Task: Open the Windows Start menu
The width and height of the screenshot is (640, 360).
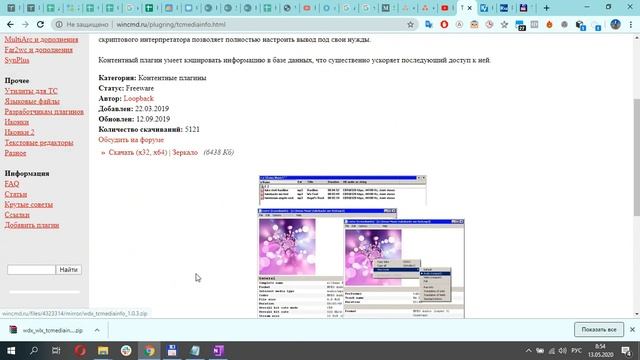Action: coord(11,351)
